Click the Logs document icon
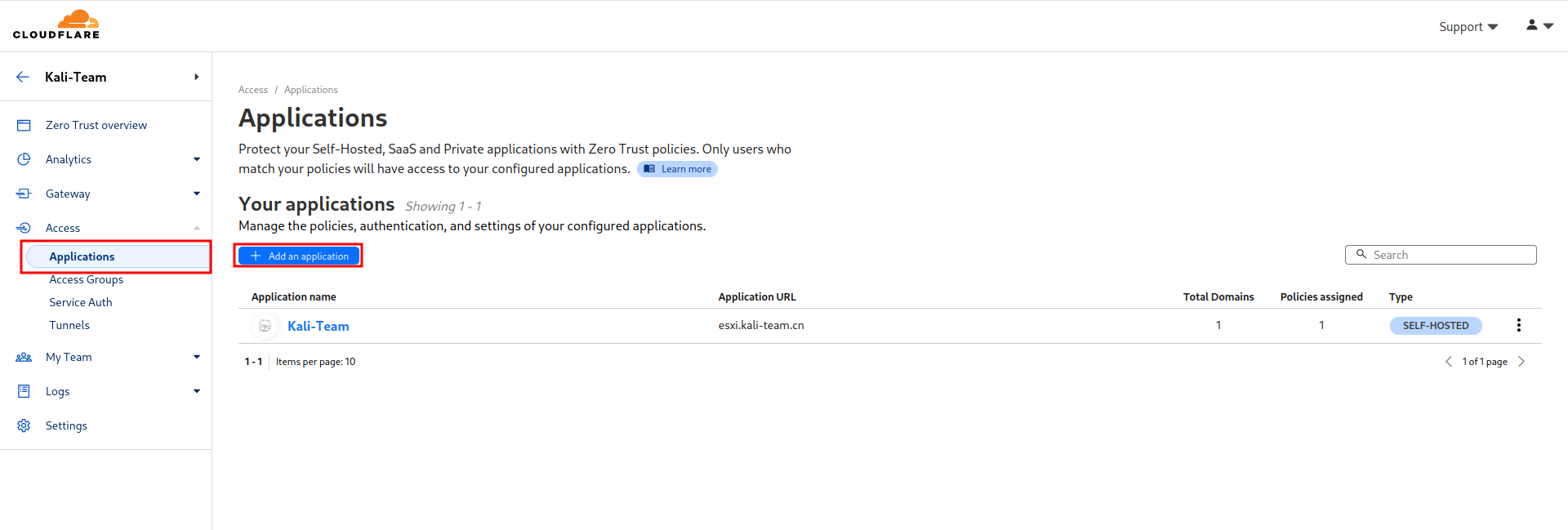The width and height of the screenshot is (1568, 530). coord(24,391)
